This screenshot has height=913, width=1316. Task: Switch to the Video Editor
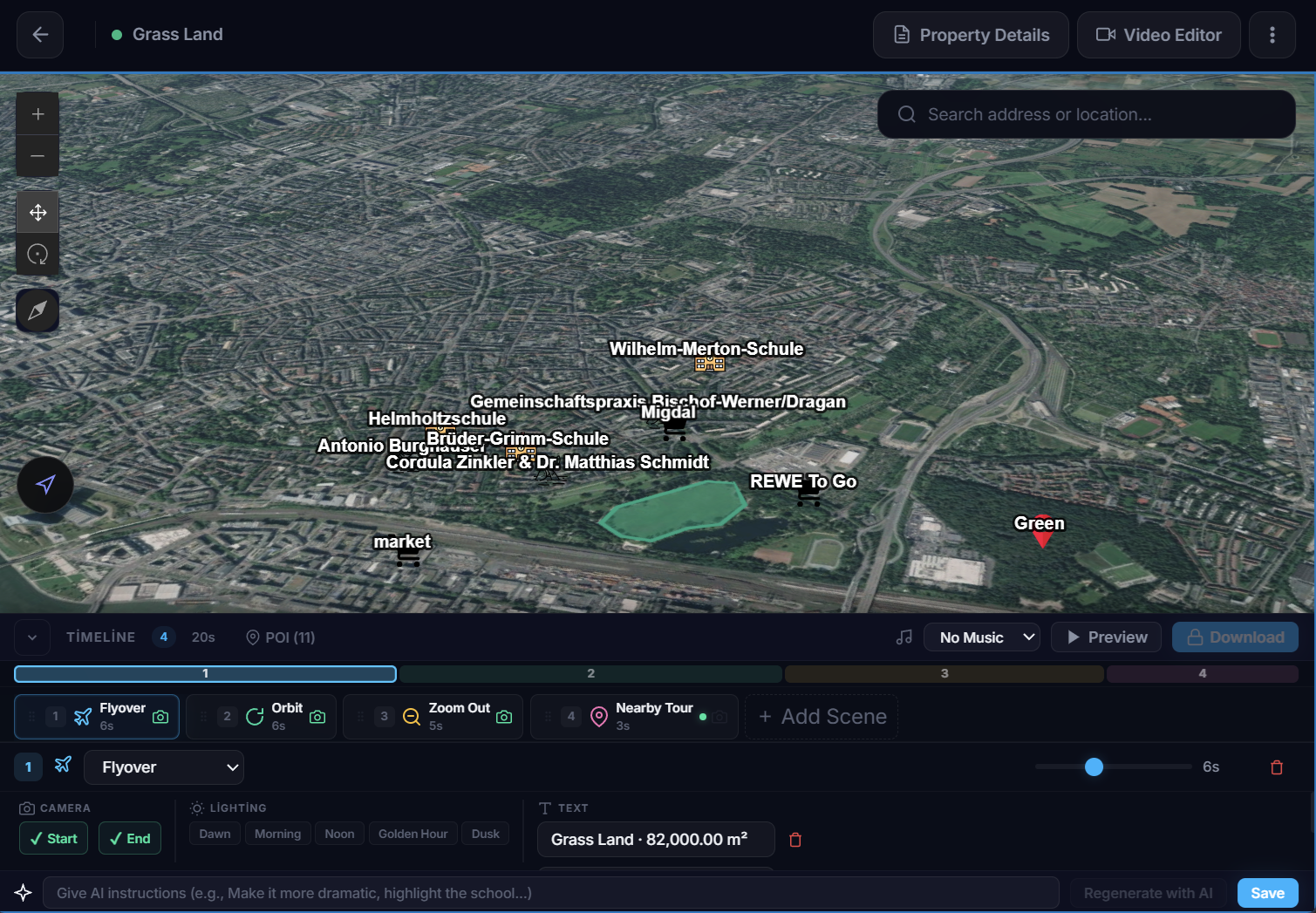[1158, 35]
